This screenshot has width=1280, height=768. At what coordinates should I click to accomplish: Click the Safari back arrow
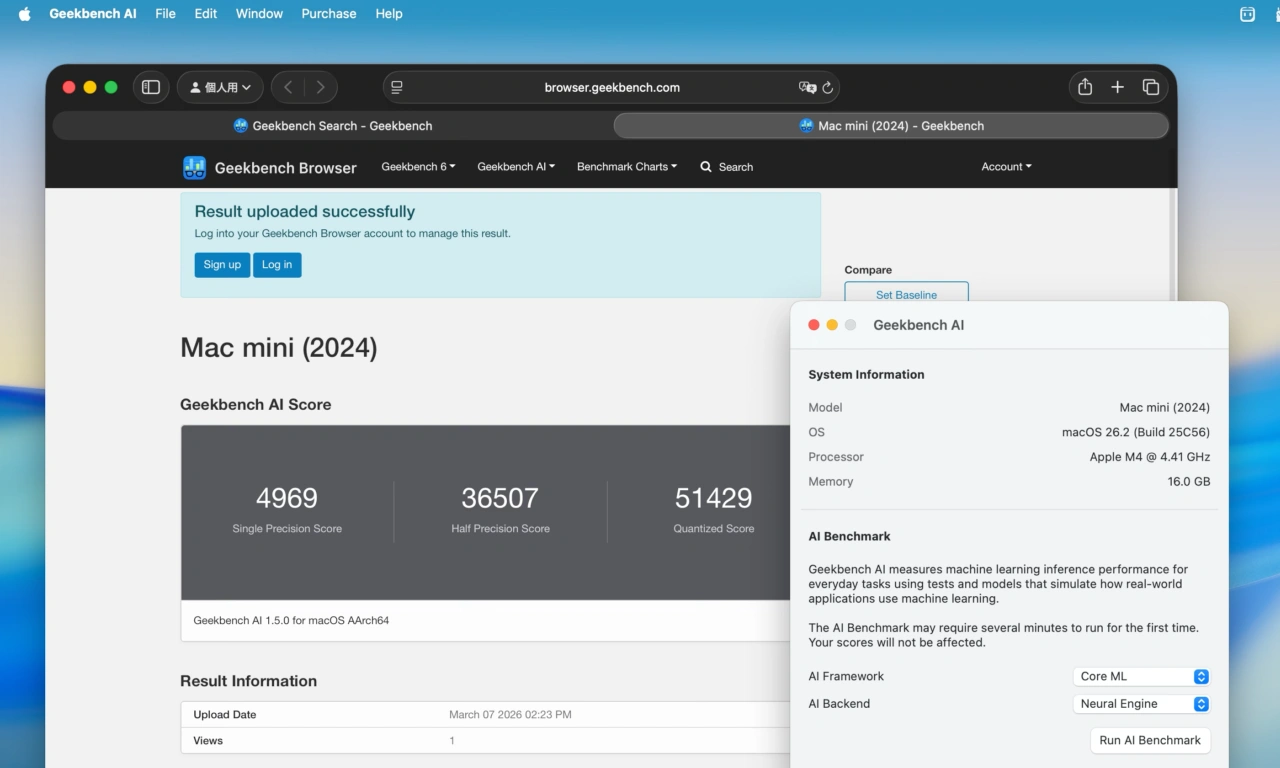coord(288,87)
